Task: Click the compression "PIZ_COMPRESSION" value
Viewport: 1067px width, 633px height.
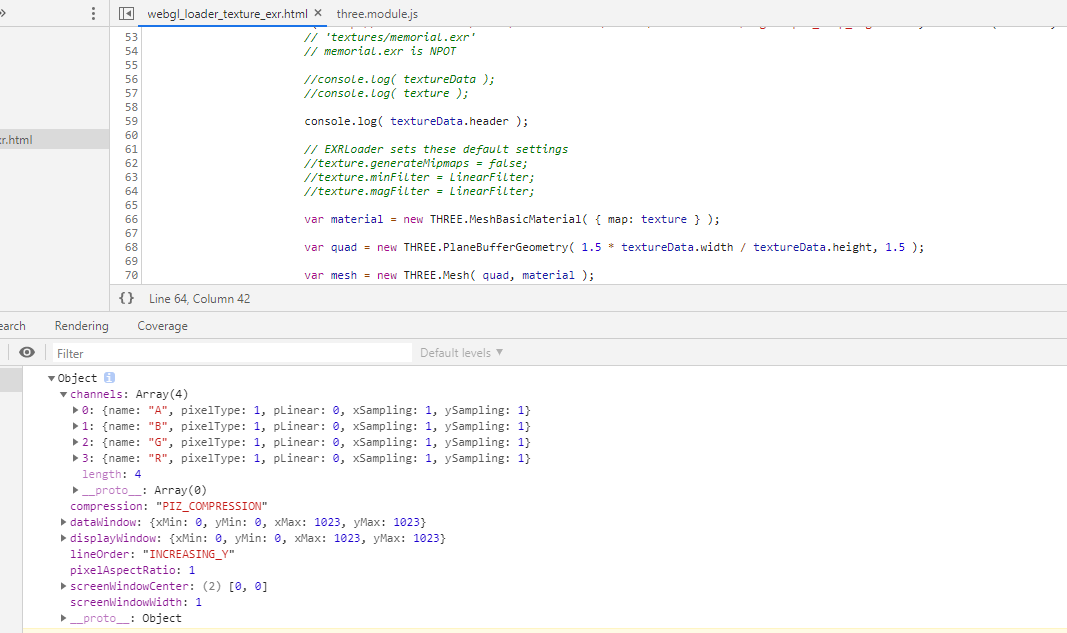Action: pyautogui.click(x=212, y=506)
